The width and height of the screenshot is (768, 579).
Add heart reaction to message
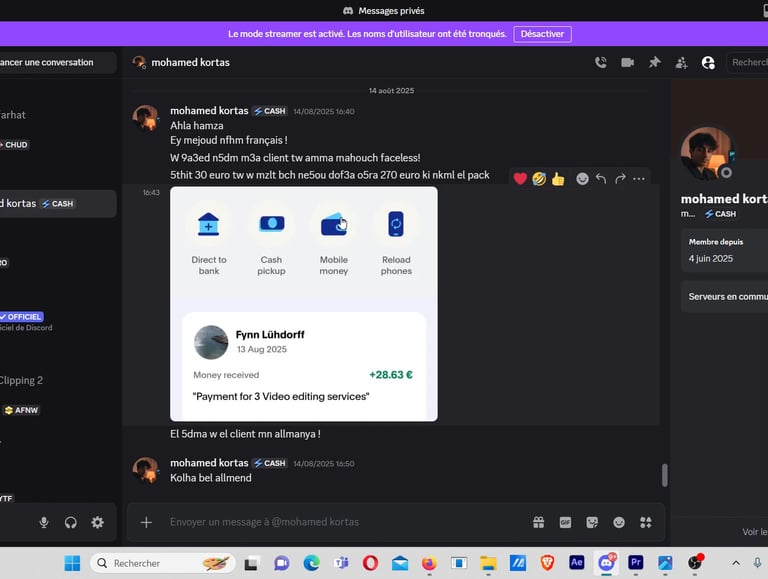520,179
